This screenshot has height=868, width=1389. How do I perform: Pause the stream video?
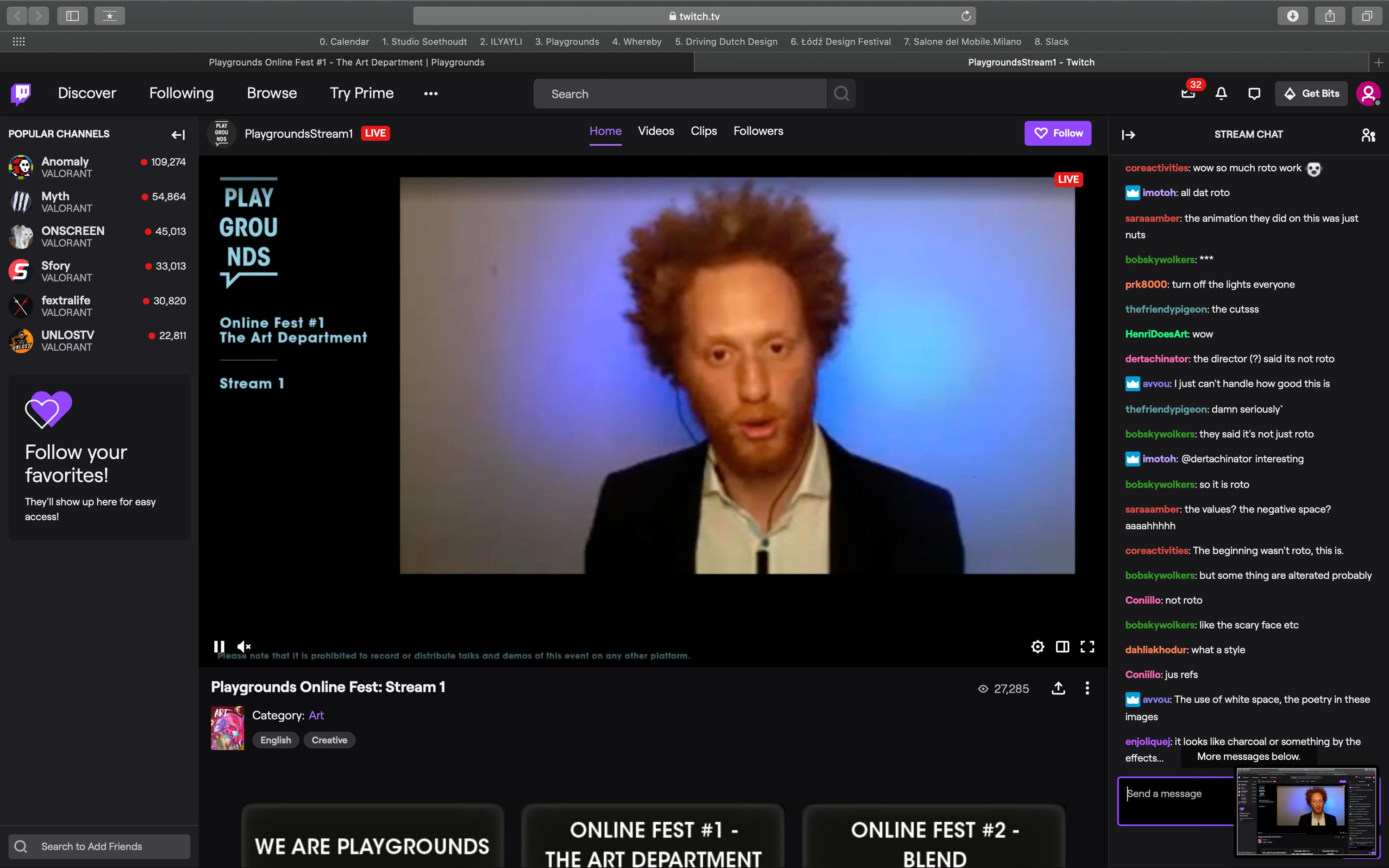(219, 646)
